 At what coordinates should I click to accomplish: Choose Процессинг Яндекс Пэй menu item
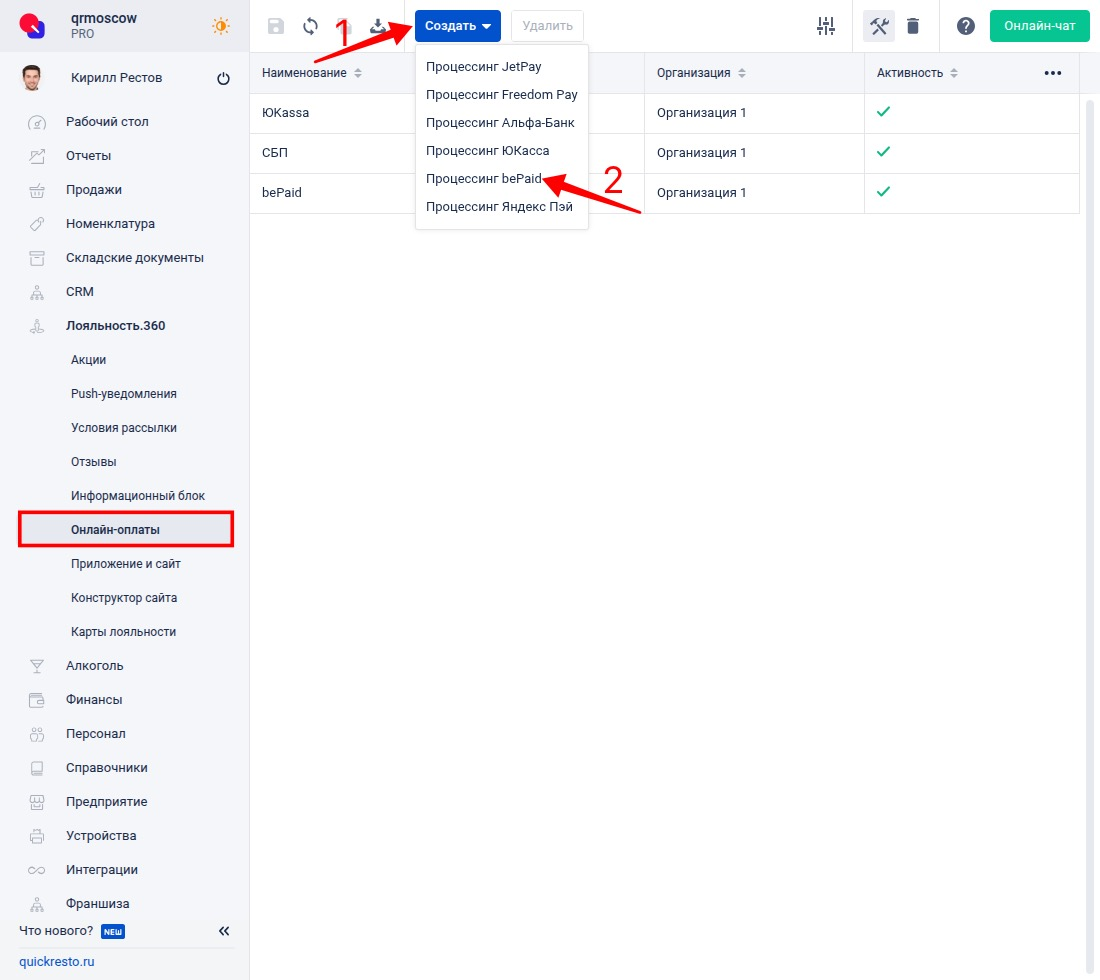pyautogui.click(x=499, y=207)
